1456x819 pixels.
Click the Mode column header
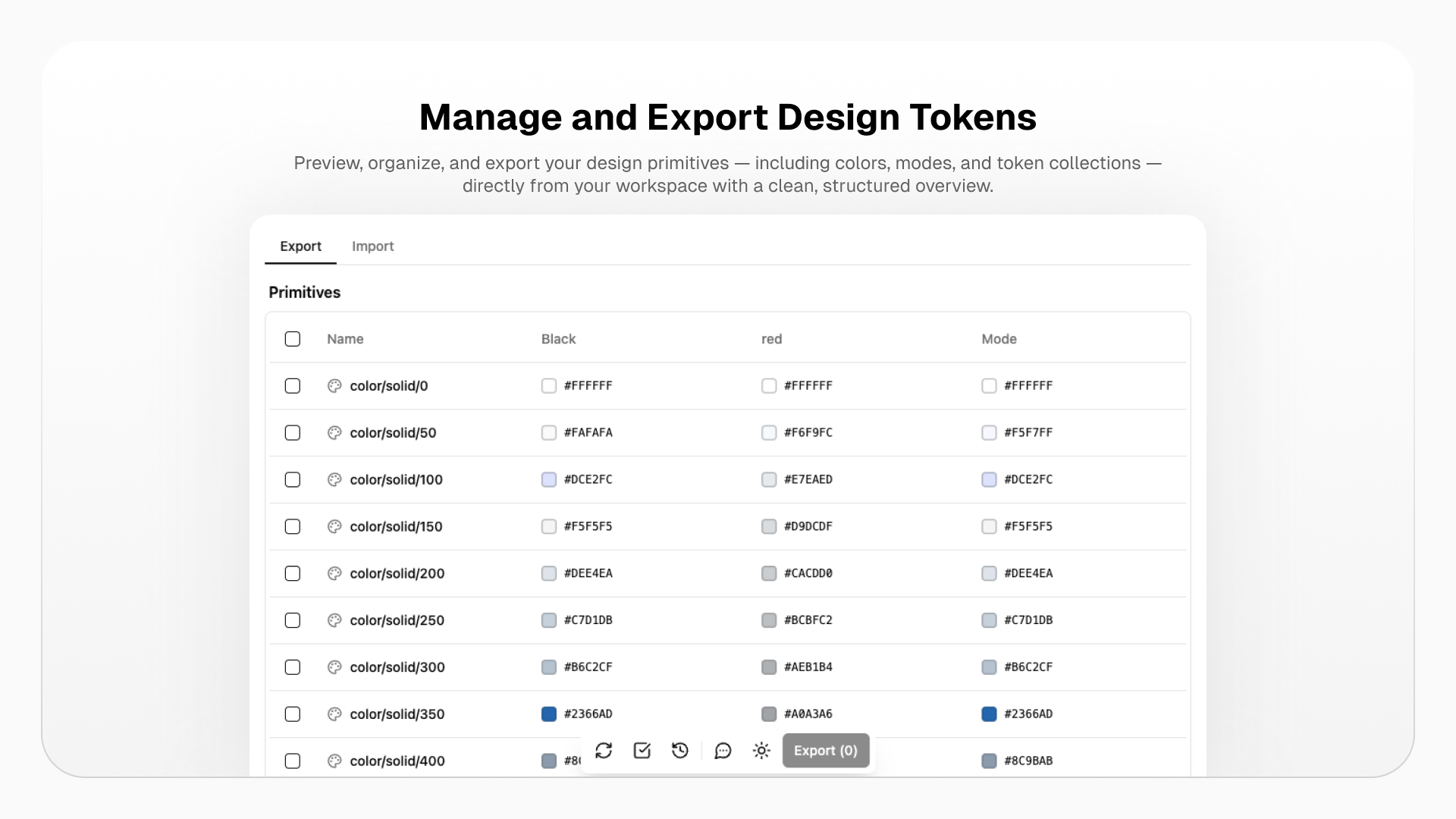999,339
